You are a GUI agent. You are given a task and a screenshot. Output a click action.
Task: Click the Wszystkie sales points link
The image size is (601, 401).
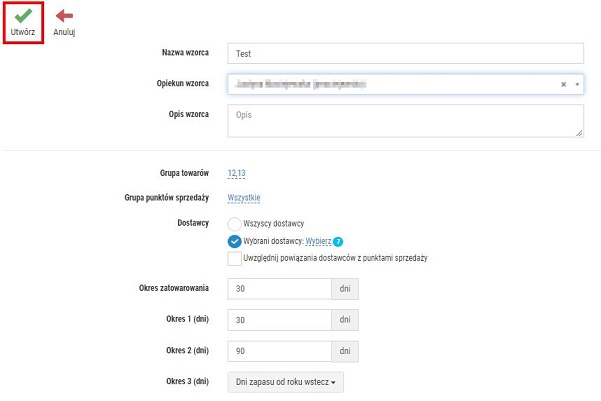244,198
